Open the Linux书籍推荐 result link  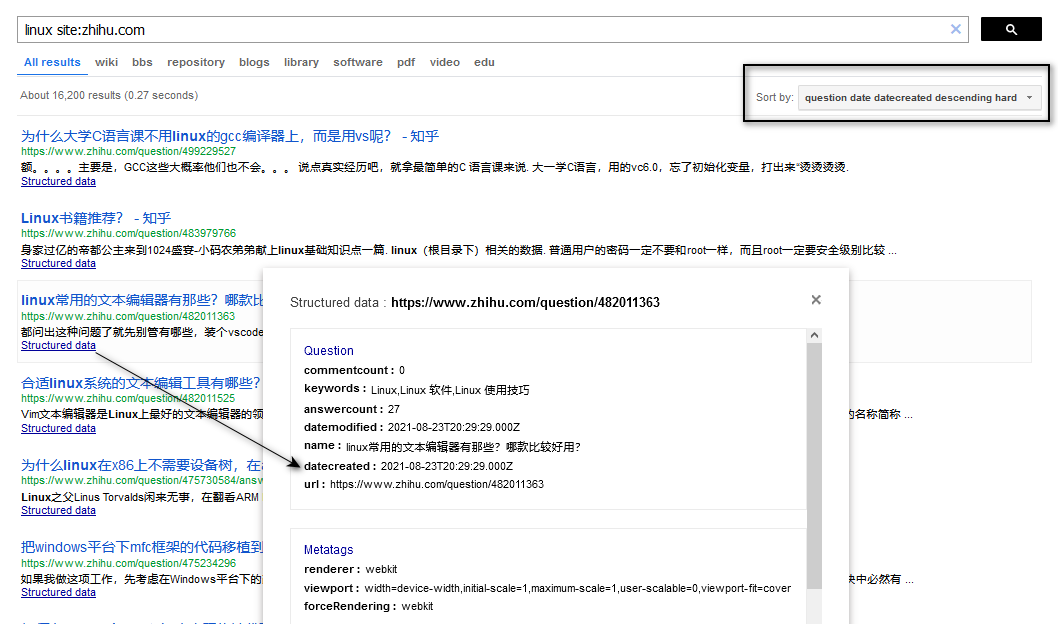click(x=96, y=218)
